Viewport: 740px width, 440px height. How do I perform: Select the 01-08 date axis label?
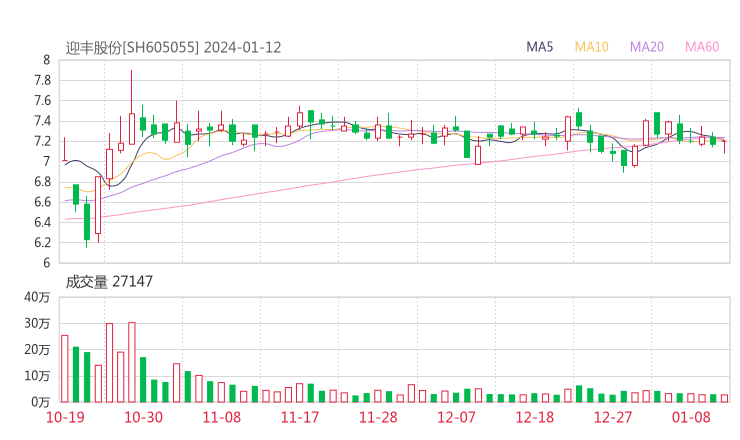pos(691,417)
